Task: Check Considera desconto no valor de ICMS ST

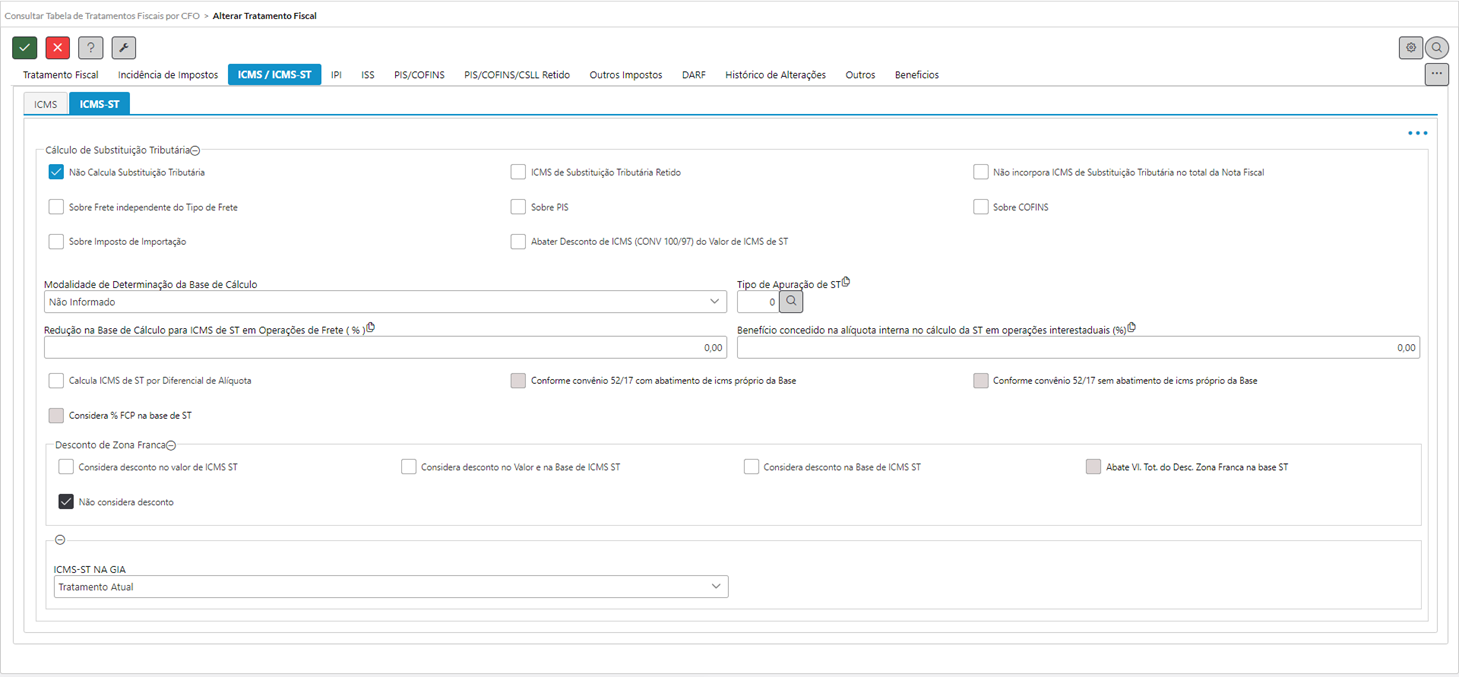Action: [66, 467]
